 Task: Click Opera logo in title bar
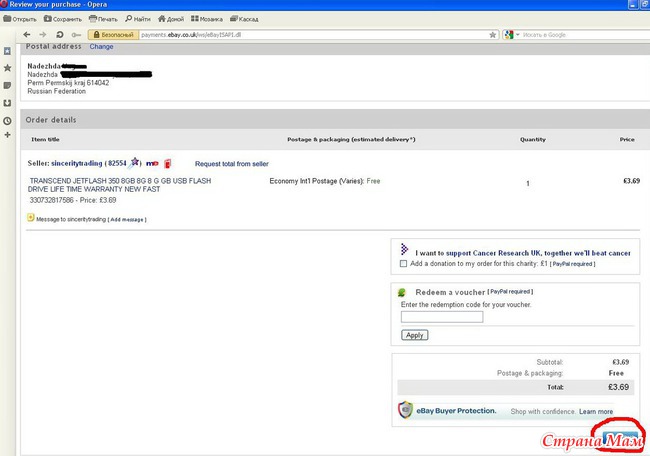pyautogui.click(x=4, y=4)
